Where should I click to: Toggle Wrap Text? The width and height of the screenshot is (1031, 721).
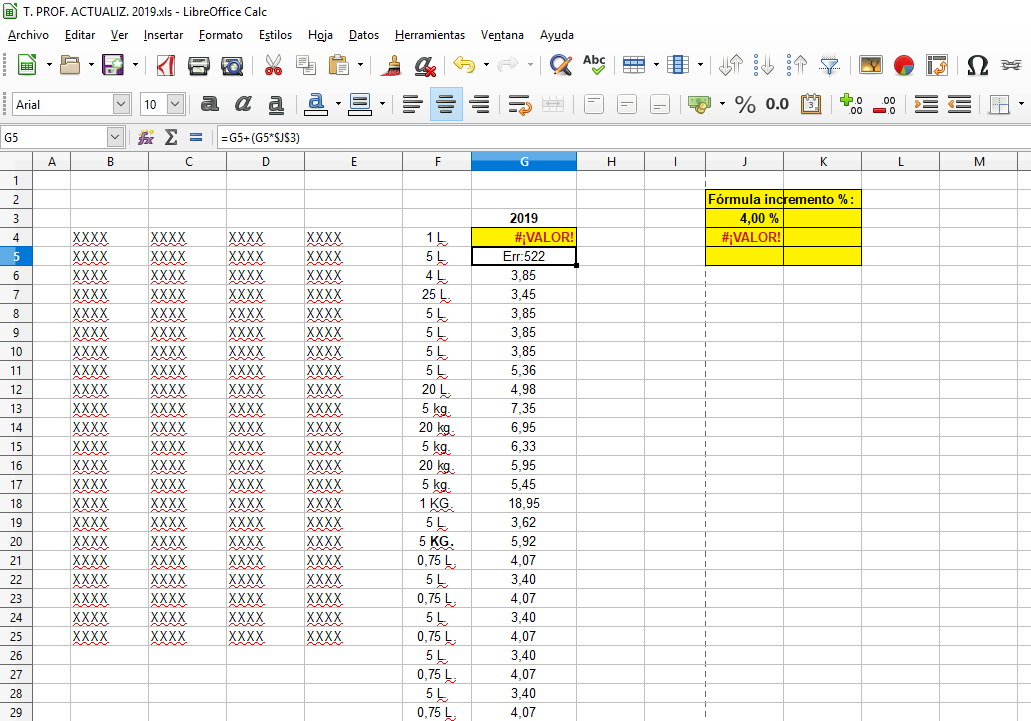click(x=519, y=104)
